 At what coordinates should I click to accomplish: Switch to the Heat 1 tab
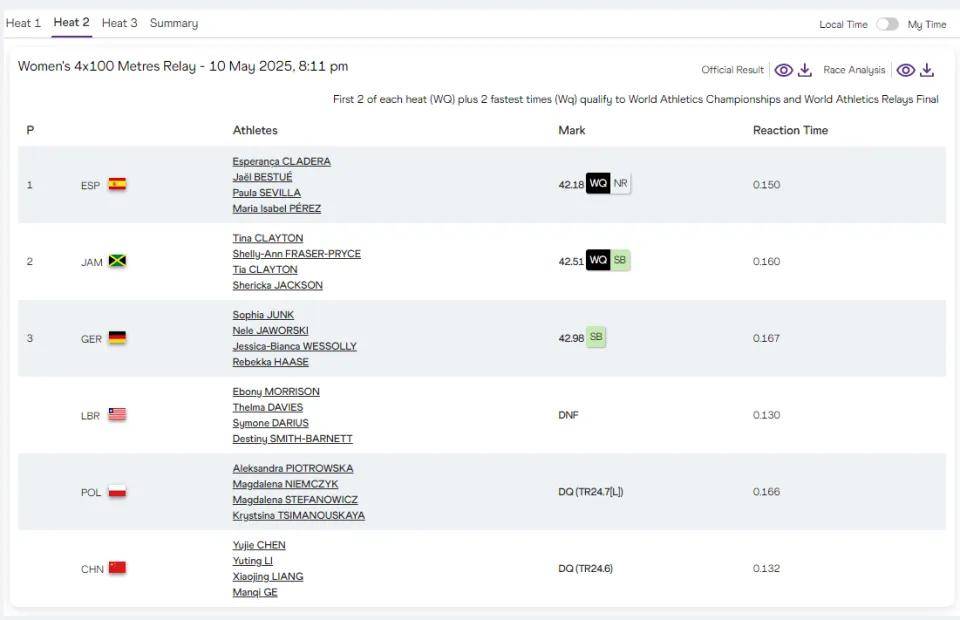[23, 23]
